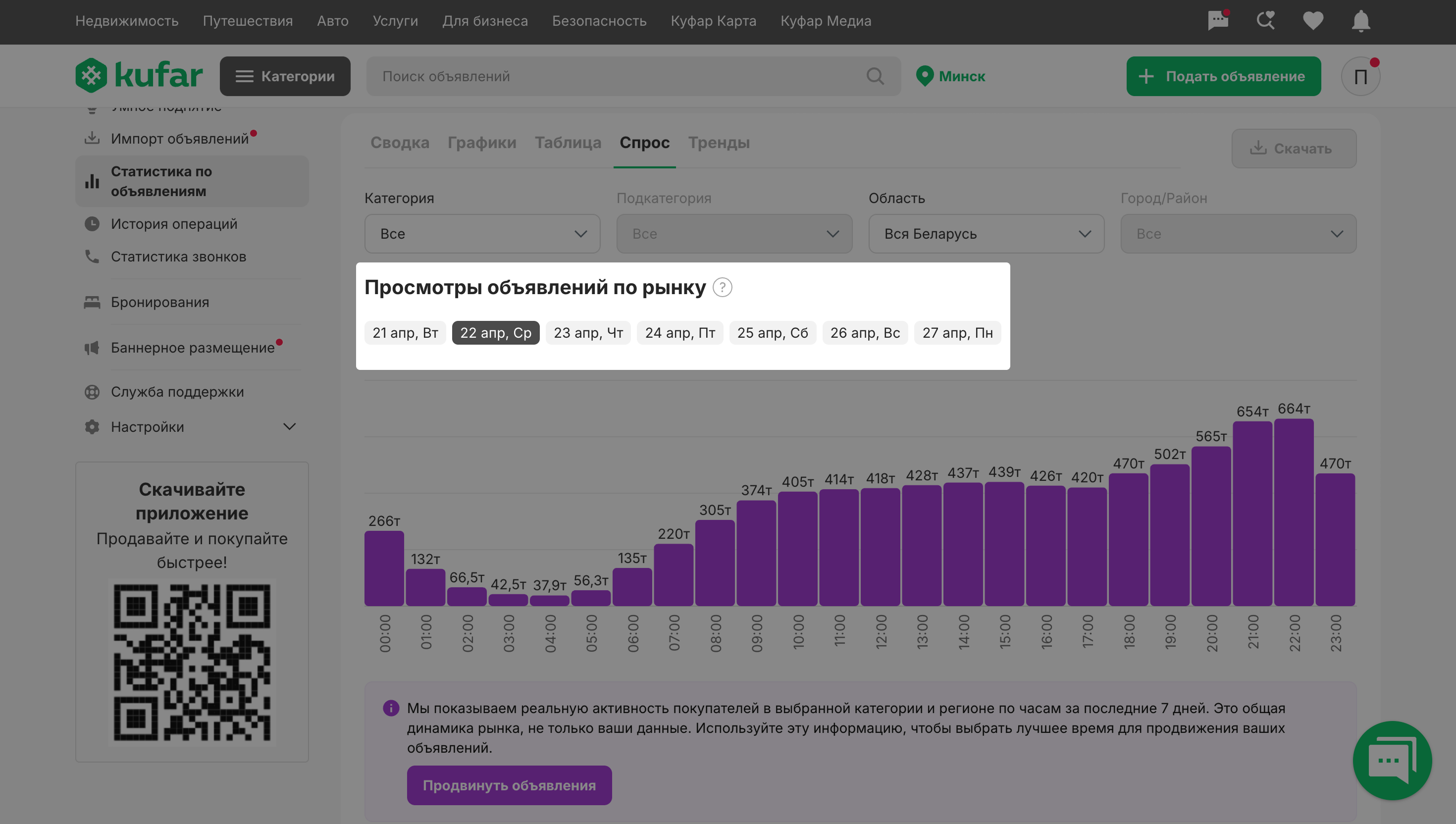Select the 27 апр, Пн day
Viewport: 1456px width, 824px height.
tap(957, 333)
